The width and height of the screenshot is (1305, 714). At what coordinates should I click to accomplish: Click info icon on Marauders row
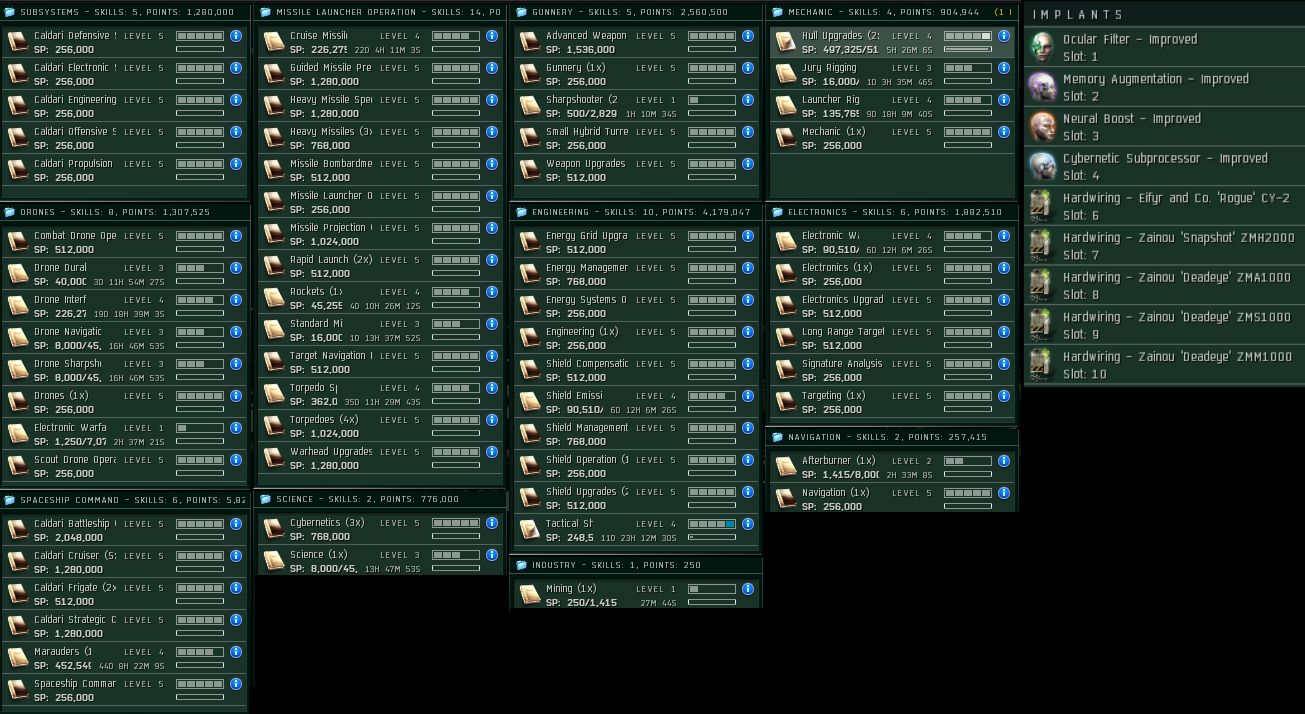236,652
